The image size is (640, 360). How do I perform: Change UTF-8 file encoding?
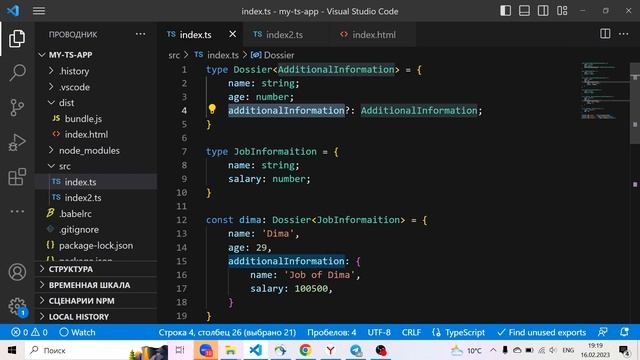(x=379, y=332)
